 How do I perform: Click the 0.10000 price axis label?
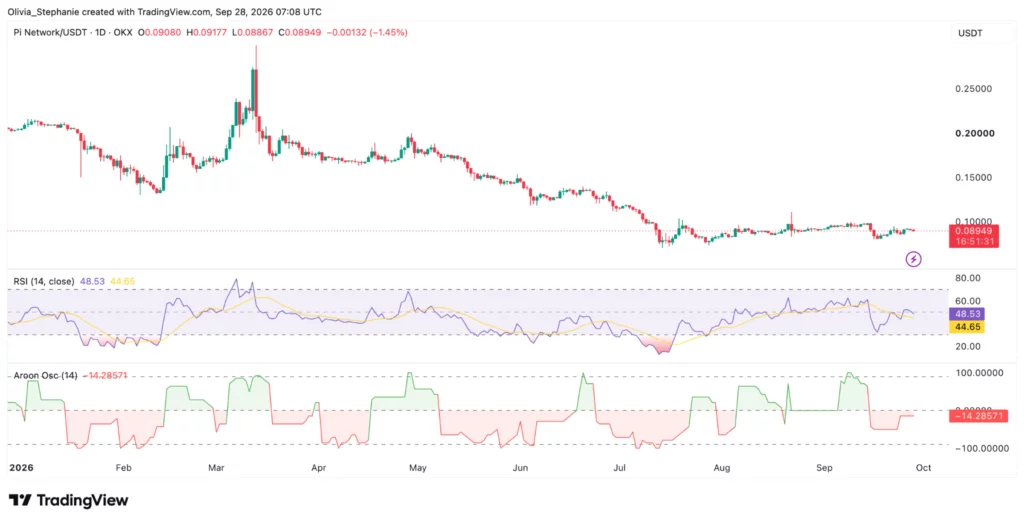tap(974, 222)
